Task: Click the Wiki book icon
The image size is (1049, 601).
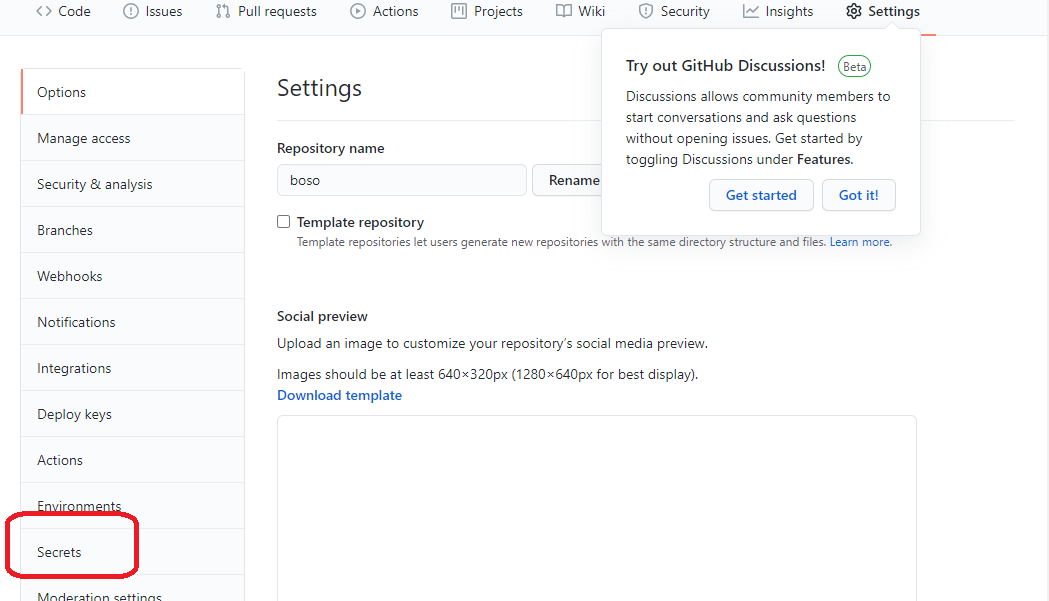Action: (564, 12)
